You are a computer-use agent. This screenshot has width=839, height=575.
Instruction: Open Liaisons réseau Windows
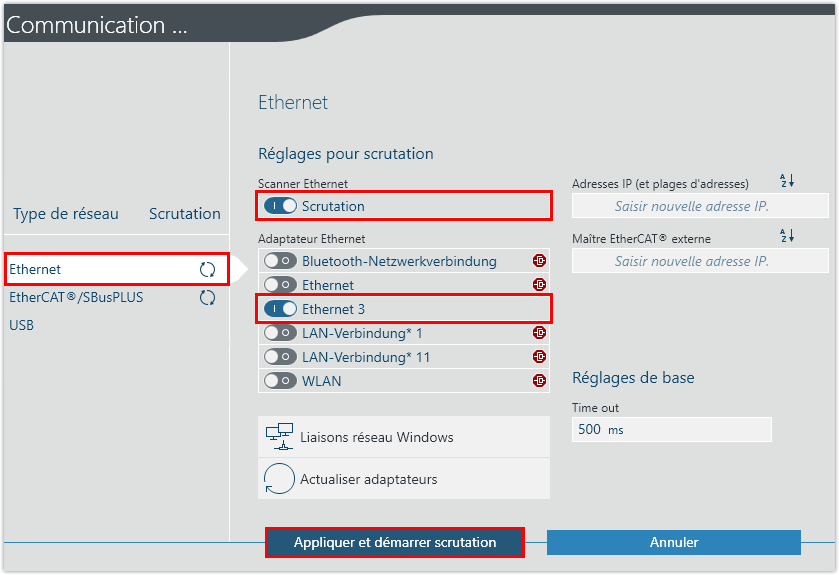point(376,437)
